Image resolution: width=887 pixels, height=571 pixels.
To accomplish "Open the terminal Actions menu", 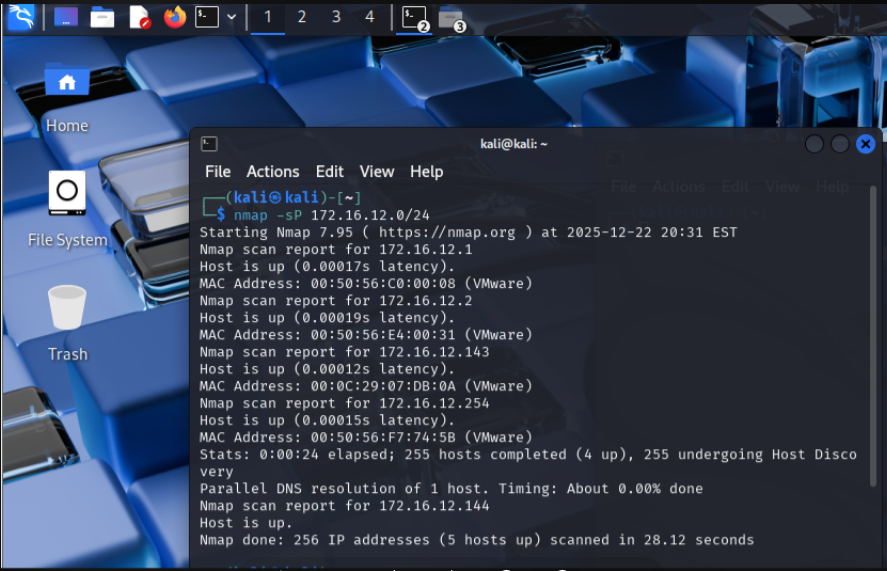I will (x=273, y=172).
